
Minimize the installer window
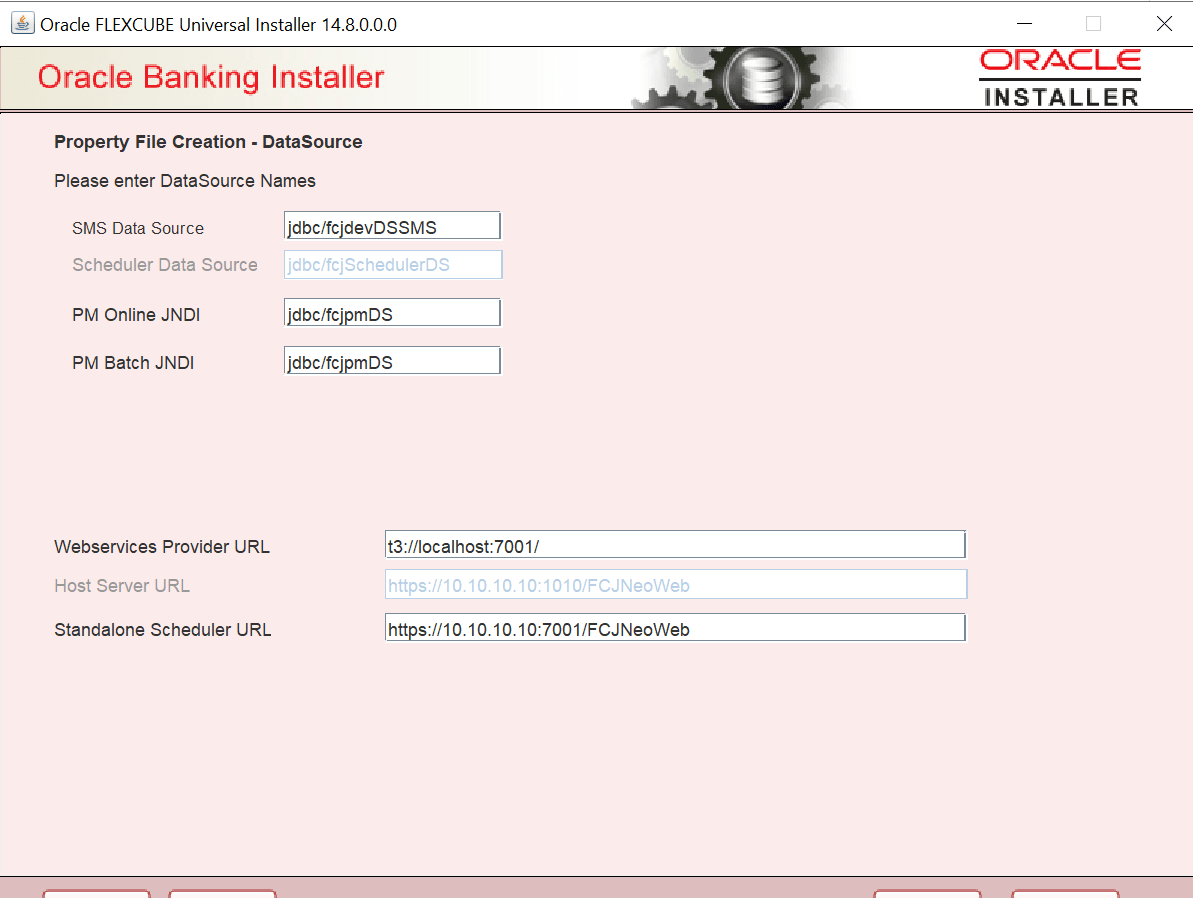1024,24
